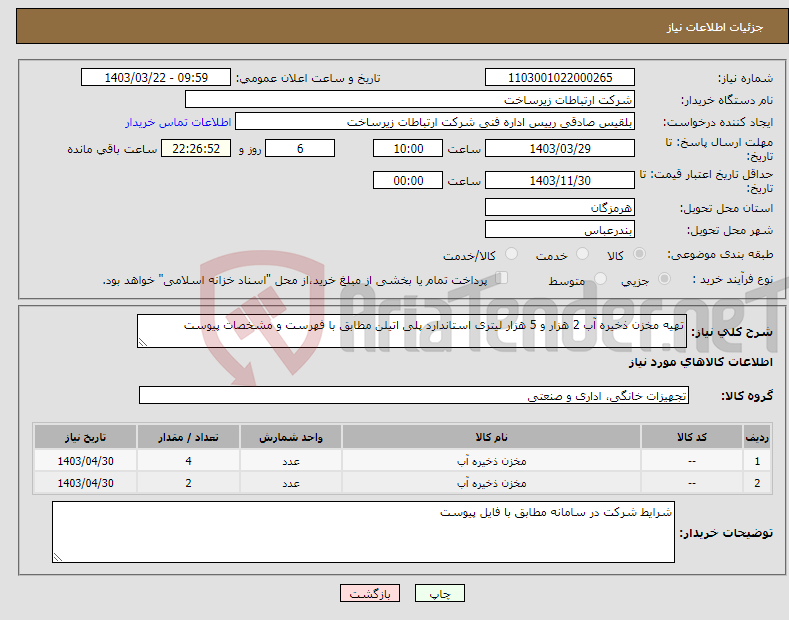Click the buyer notes textarea
Image resolution: width=789 pixels, height=620 pixels.
(363, 532)
